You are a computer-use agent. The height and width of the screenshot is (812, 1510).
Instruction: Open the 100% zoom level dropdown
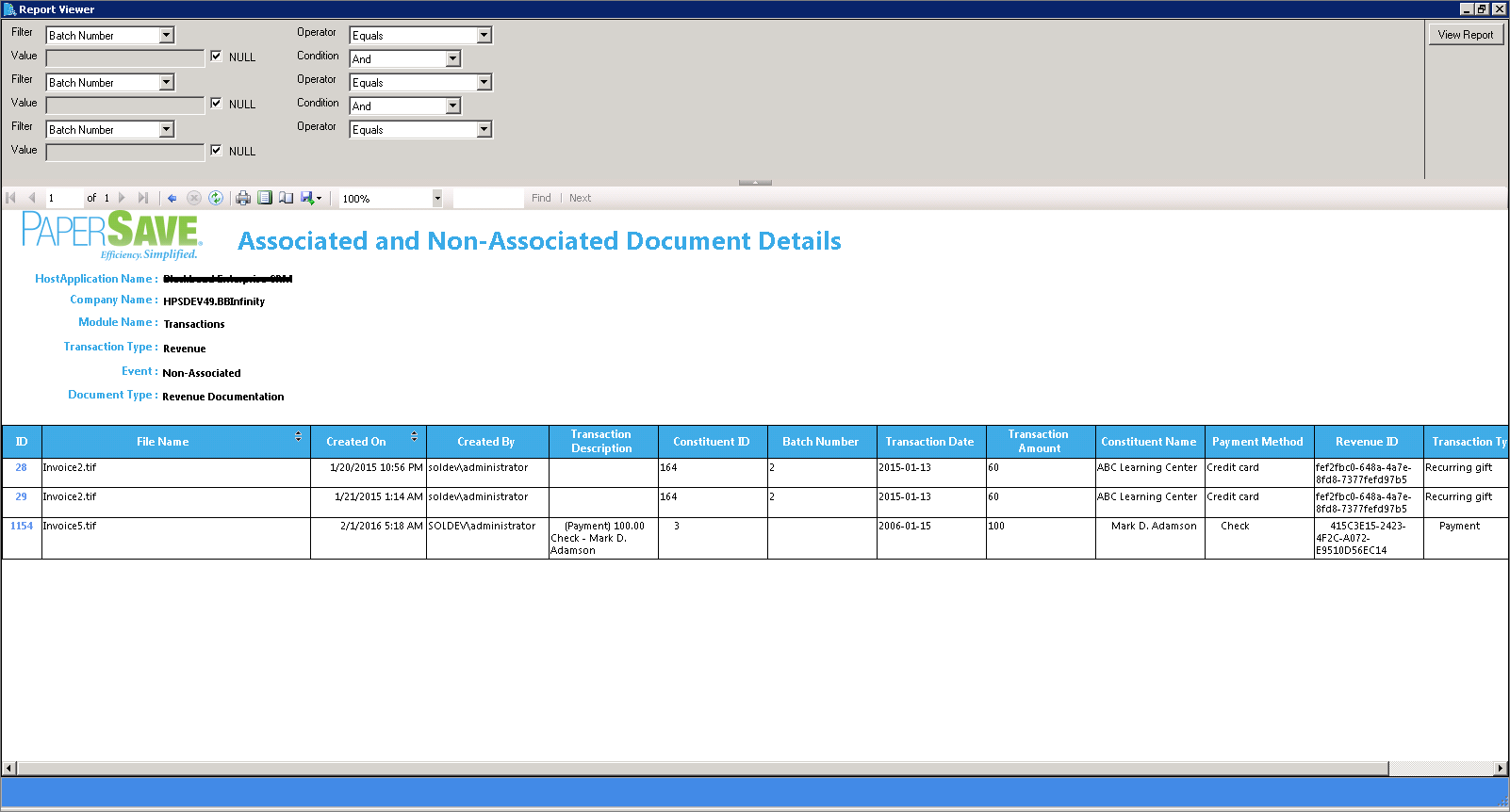[x=437, y=198]
